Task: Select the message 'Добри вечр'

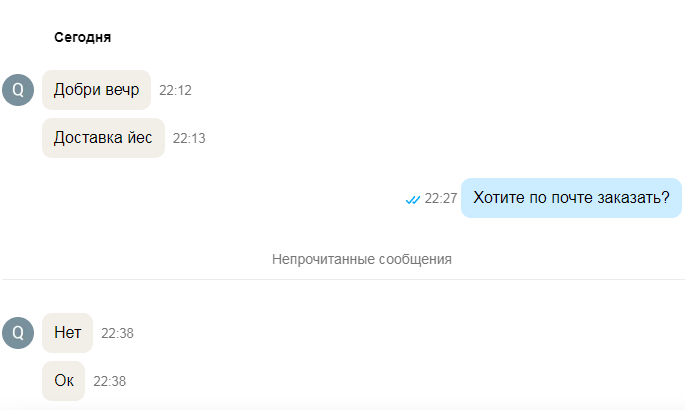Action: [96, 90]
